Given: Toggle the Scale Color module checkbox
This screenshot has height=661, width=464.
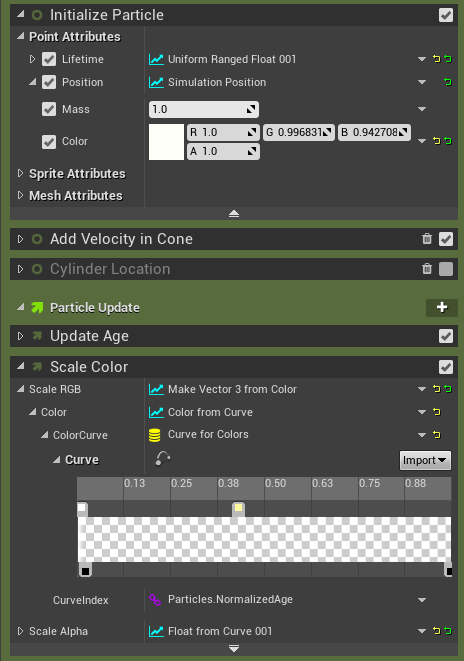Looking at the screenshot, I should pyautogui.click(x=446, y=367).
